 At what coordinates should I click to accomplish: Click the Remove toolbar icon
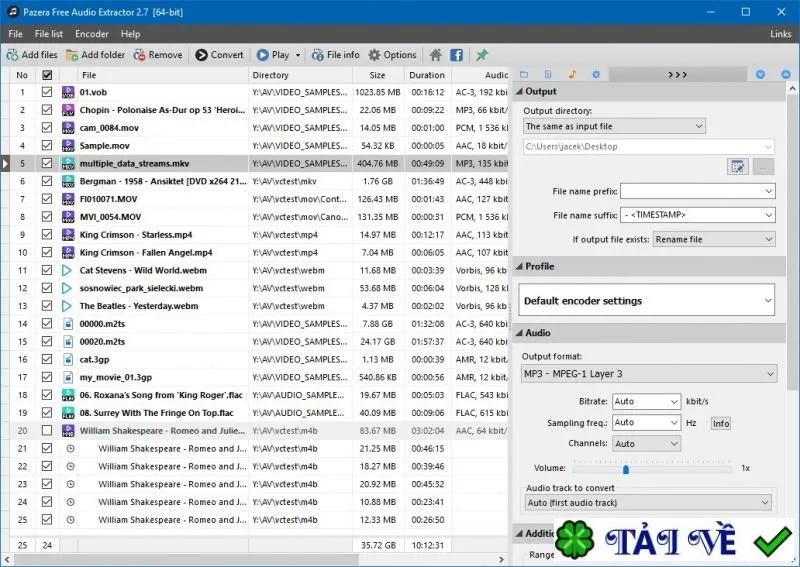[139, 55]
